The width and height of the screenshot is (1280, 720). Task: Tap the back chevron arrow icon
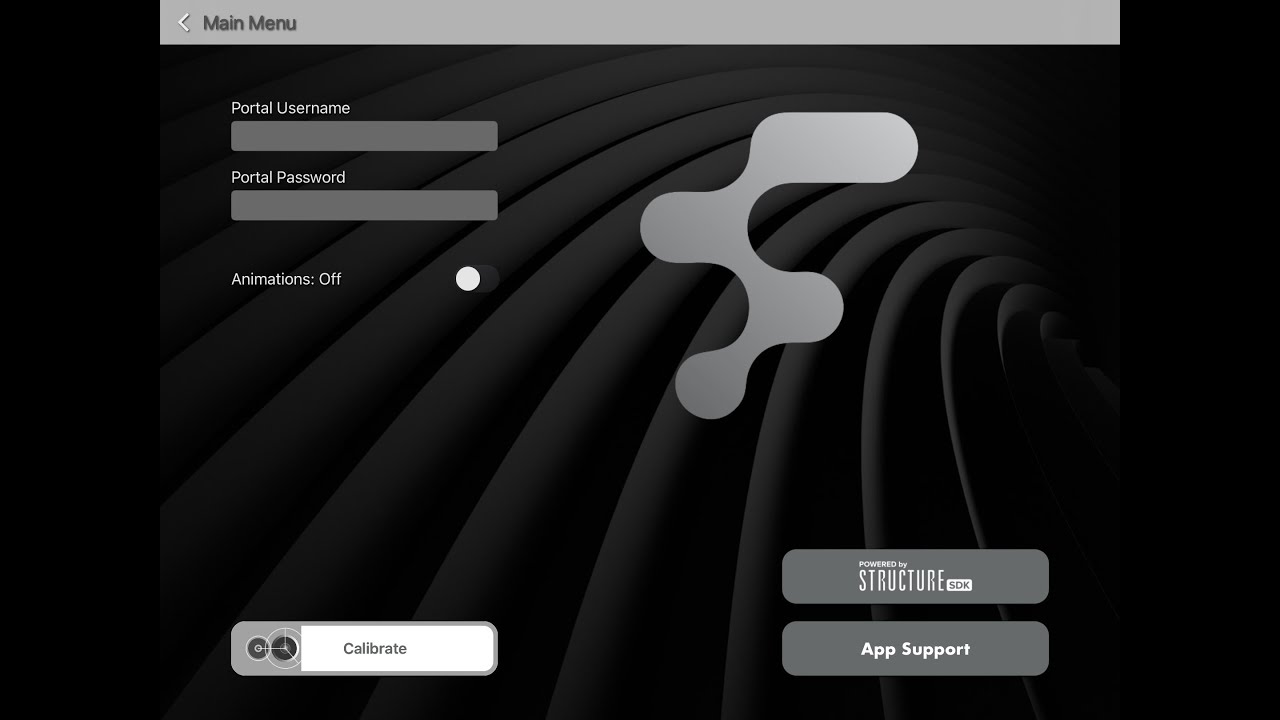coord(184,22)
